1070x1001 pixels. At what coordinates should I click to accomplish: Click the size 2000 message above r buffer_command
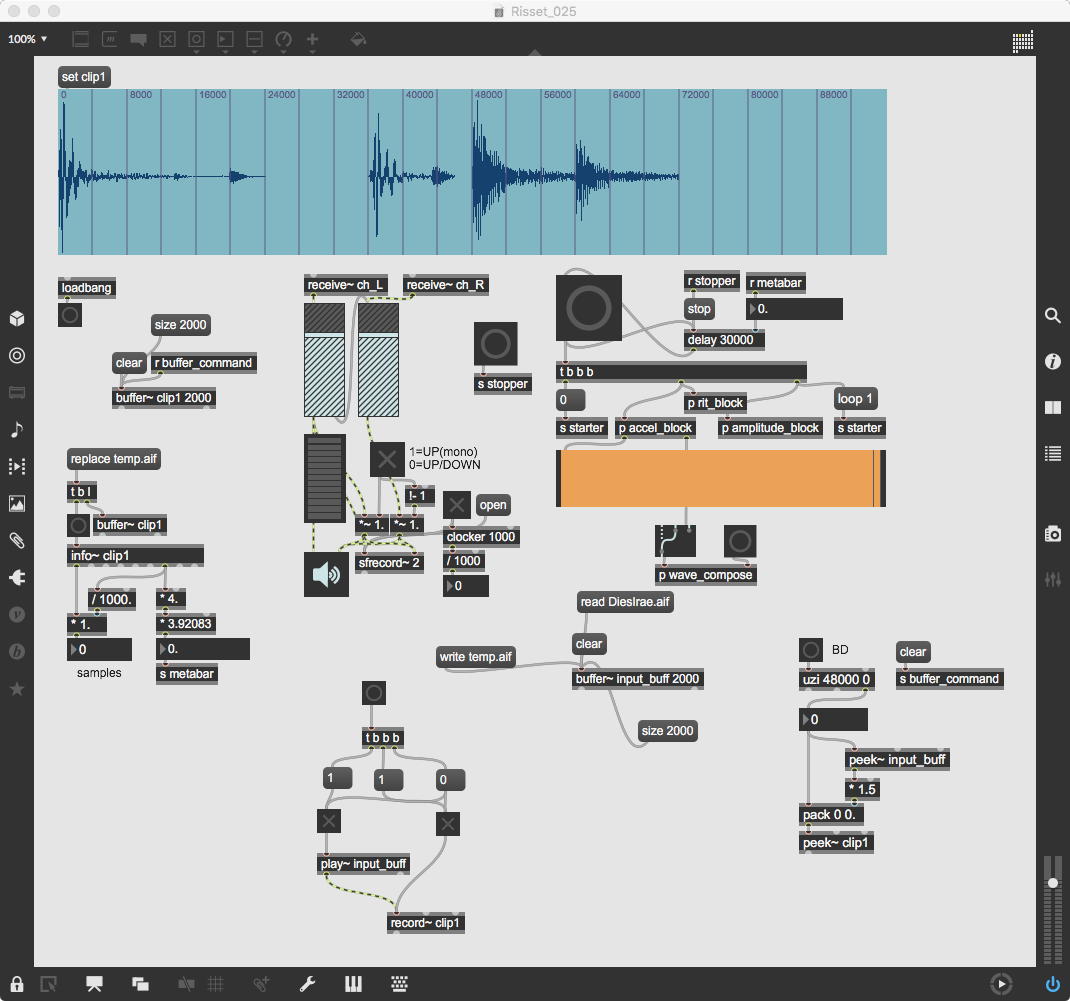coord(180,325)
